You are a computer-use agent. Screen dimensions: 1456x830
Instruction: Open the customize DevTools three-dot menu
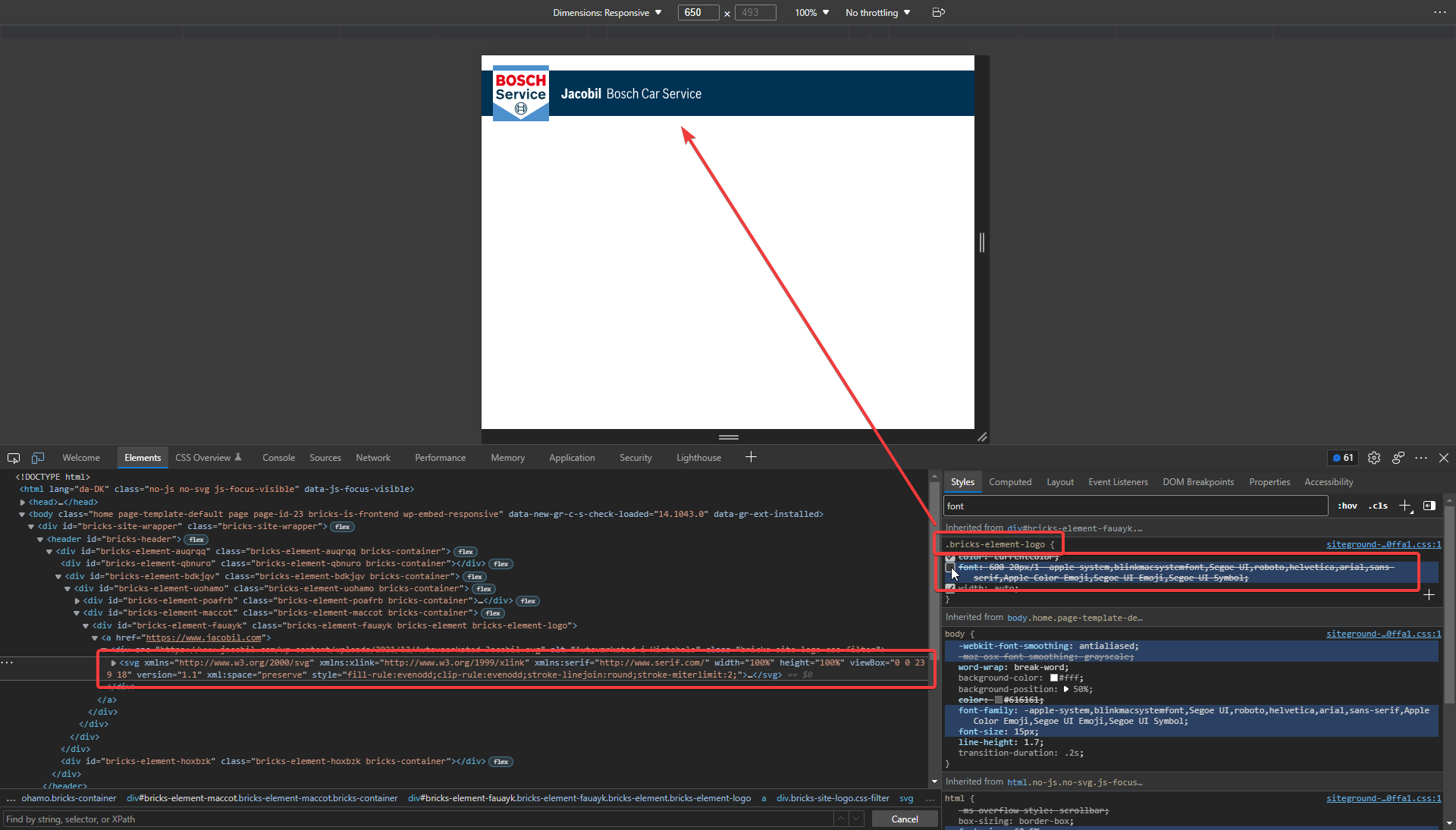click(1421, 458)
